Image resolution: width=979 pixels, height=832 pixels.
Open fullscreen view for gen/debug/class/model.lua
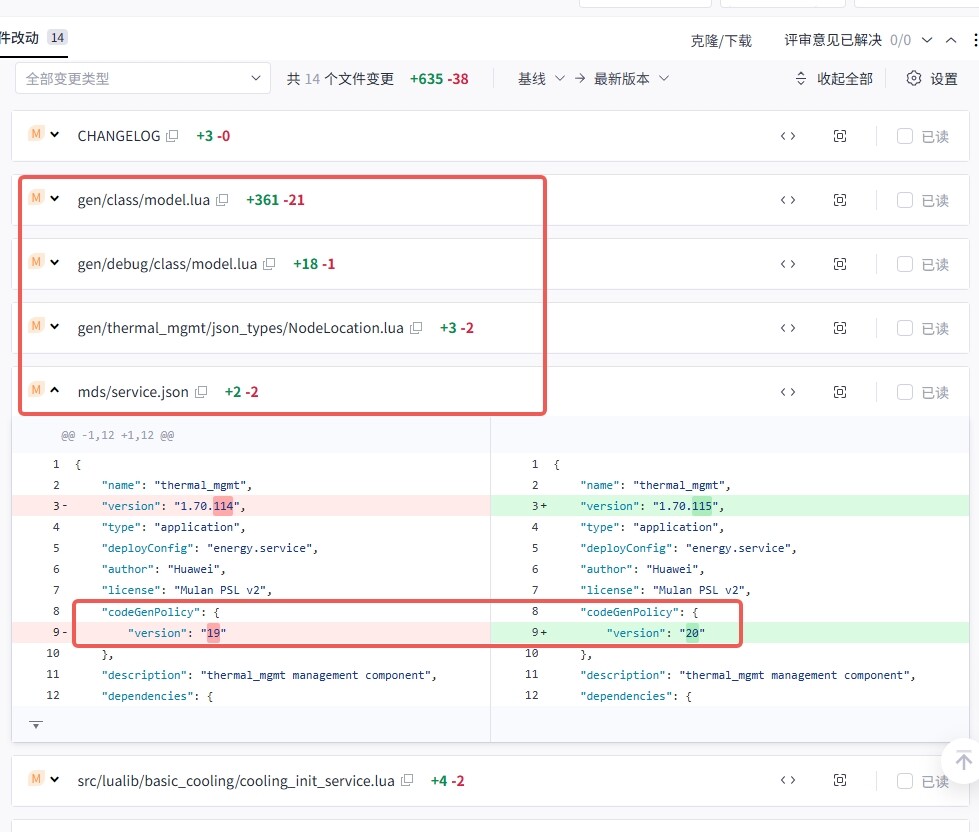coord(840,264)
